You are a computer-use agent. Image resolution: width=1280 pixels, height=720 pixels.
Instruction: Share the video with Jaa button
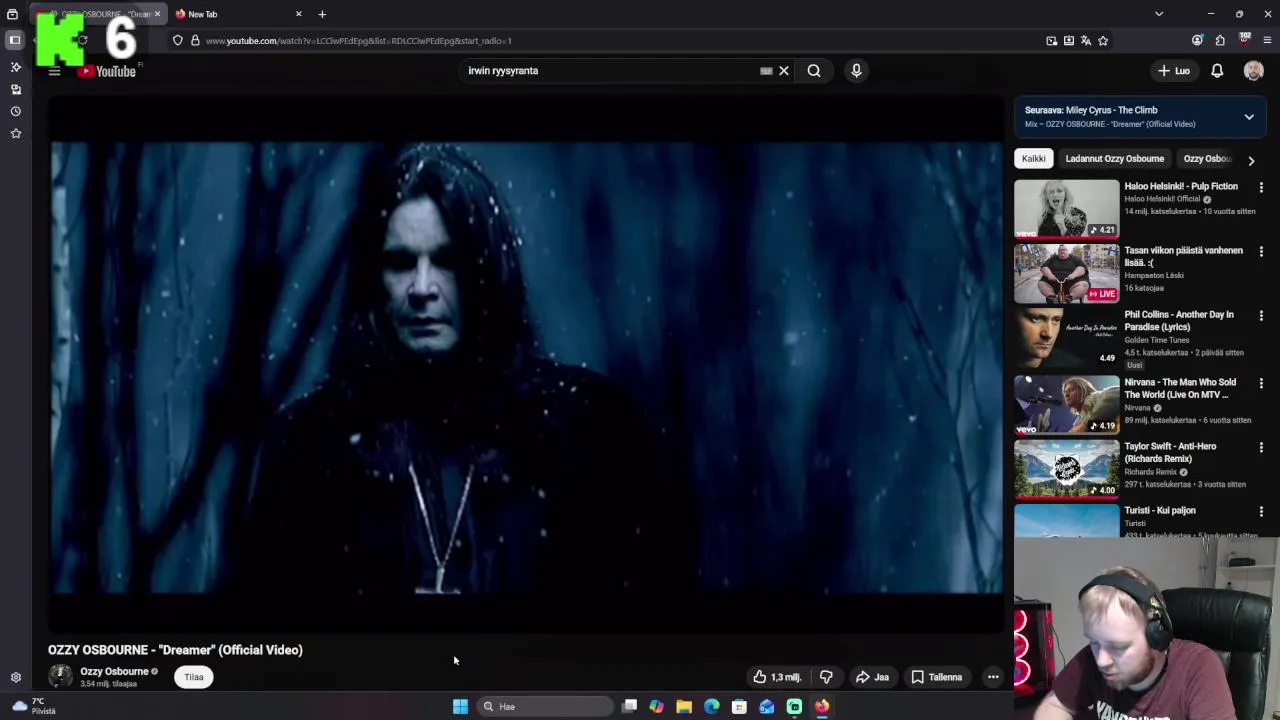click(x=872, y=677)
